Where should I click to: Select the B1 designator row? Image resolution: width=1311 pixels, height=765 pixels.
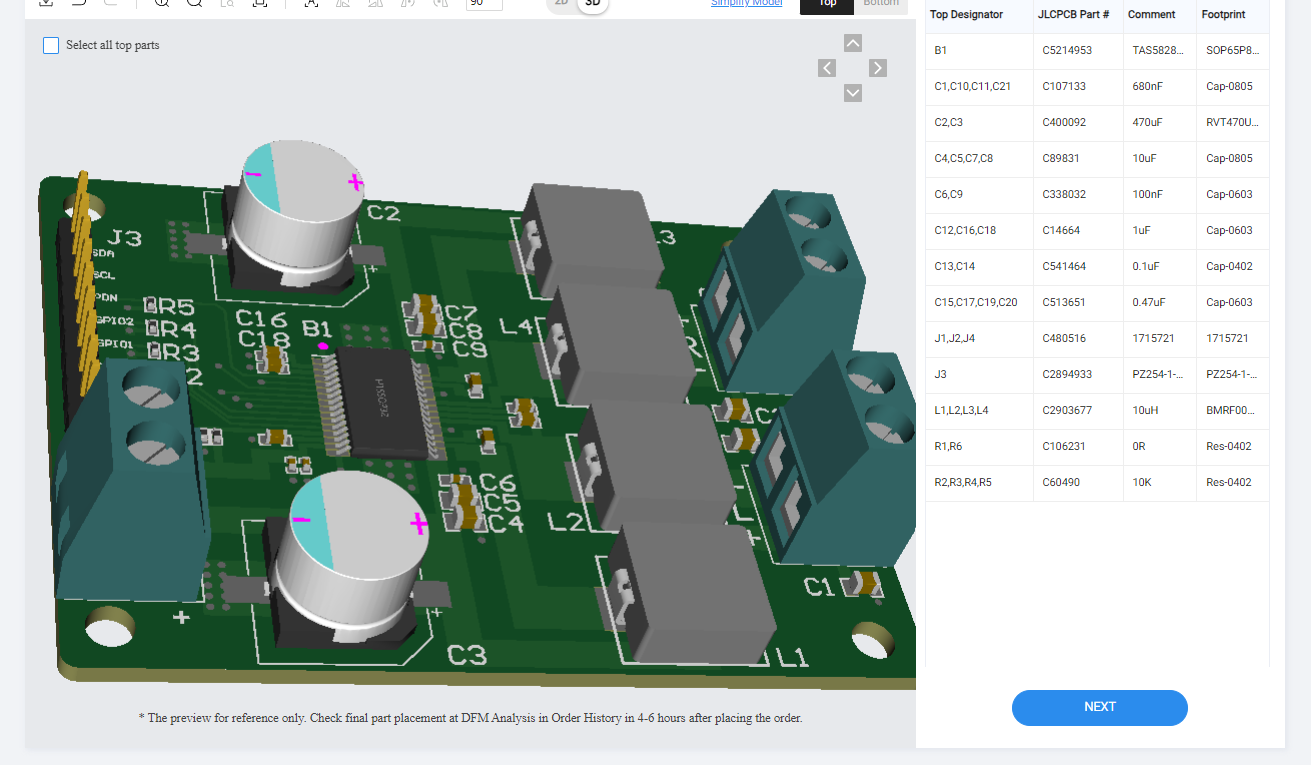click(x=1097, y=50)
